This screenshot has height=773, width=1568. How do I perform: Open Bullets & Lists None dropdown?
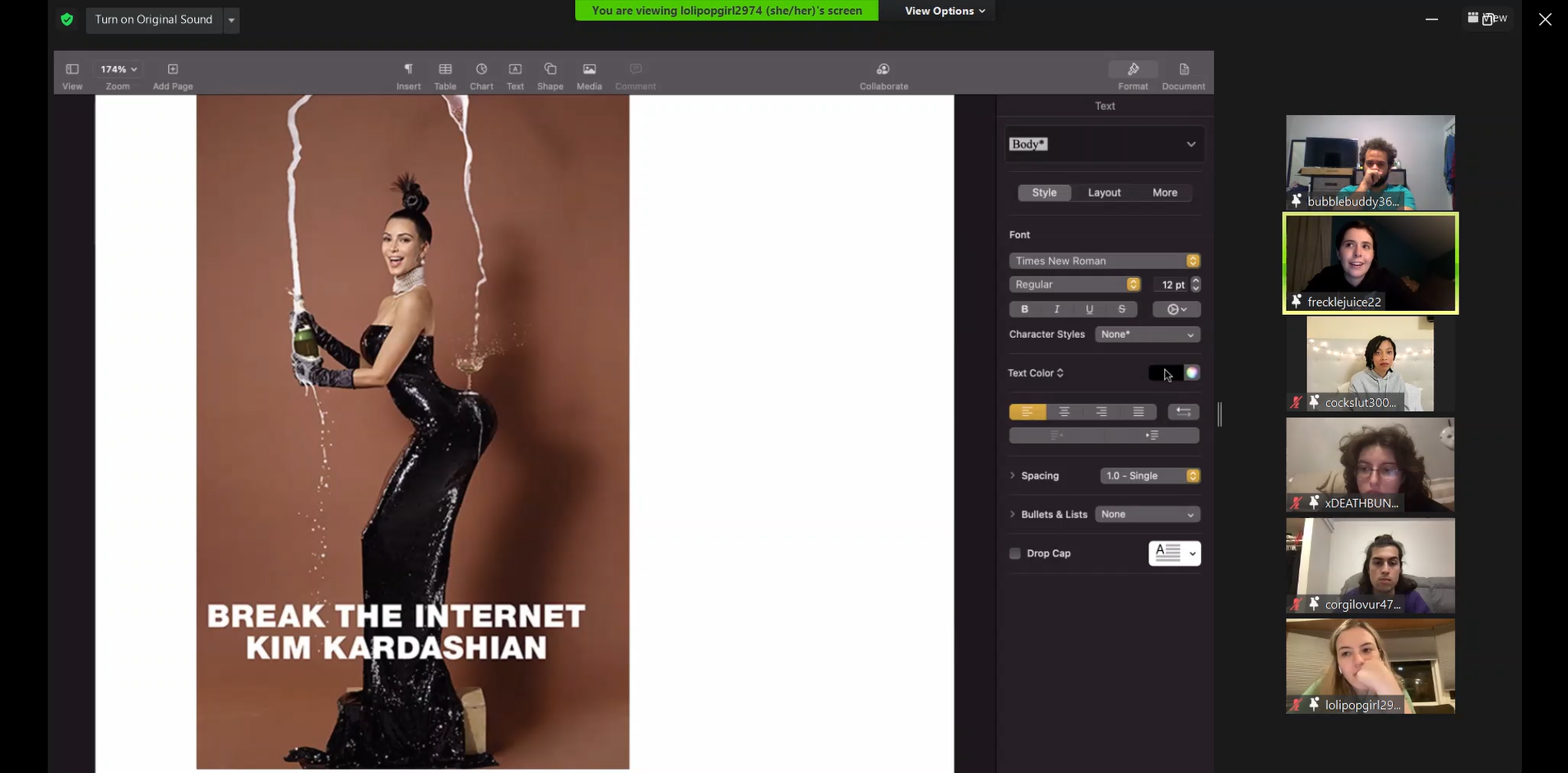click(1148, 515)
